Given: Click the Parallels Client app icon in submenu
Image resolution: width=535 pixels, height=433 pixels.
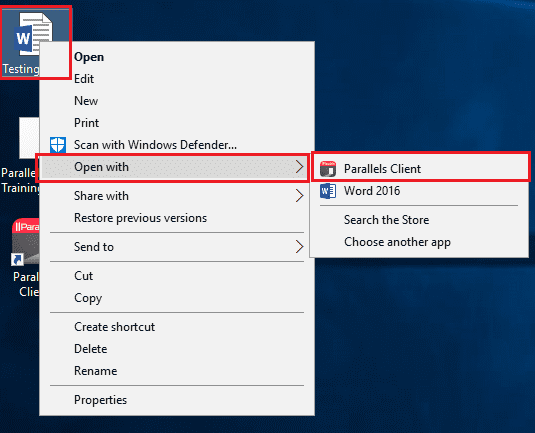Looking at the screenshot, I should click(x=328, y=169).
